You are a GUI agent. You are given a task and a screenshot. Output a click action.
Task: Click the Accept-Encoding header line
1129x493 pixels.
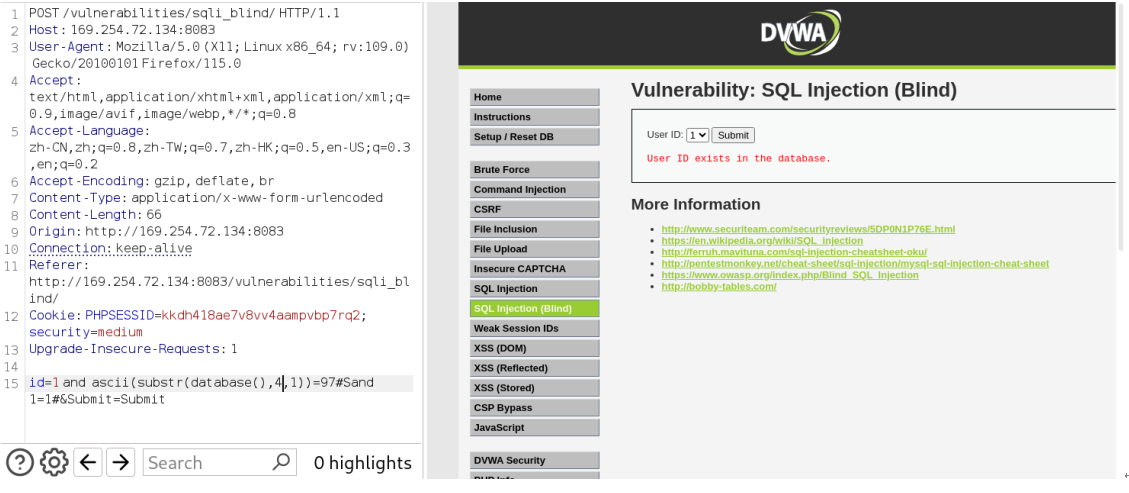click(x=151, y=181)
